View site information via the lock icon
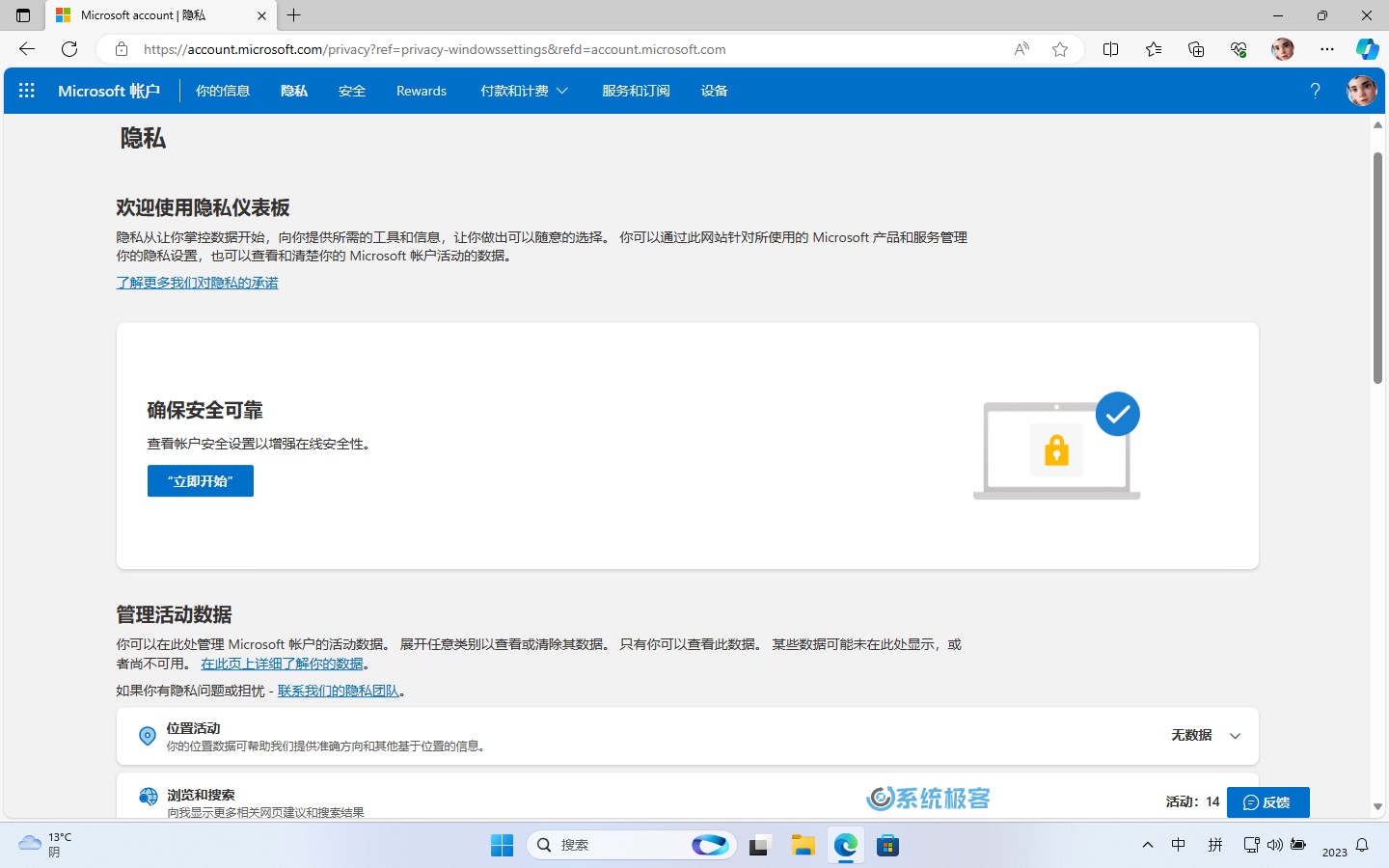Viewport: 1389px width, 868px height. pos(122,49)
